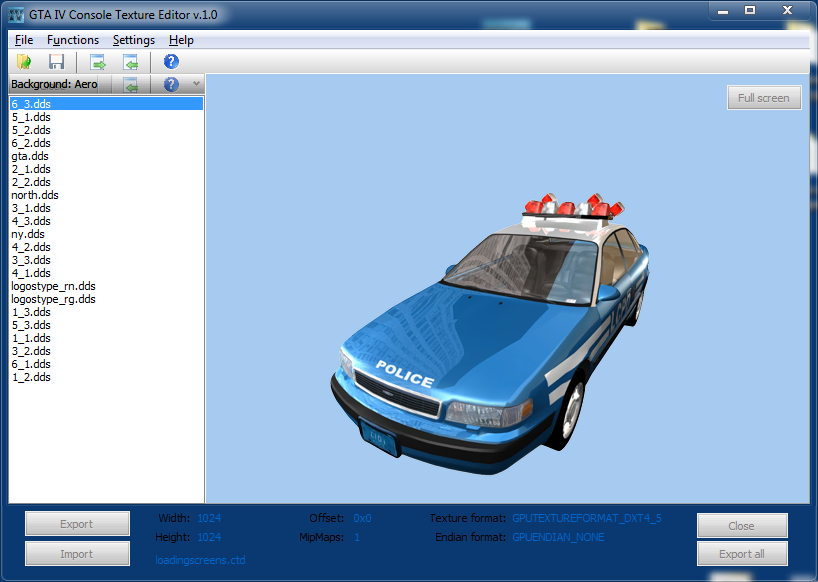Image resolution: width=818 pixels, height=582 pixels.
Task: Open the File menu
Action: [24, 40]
